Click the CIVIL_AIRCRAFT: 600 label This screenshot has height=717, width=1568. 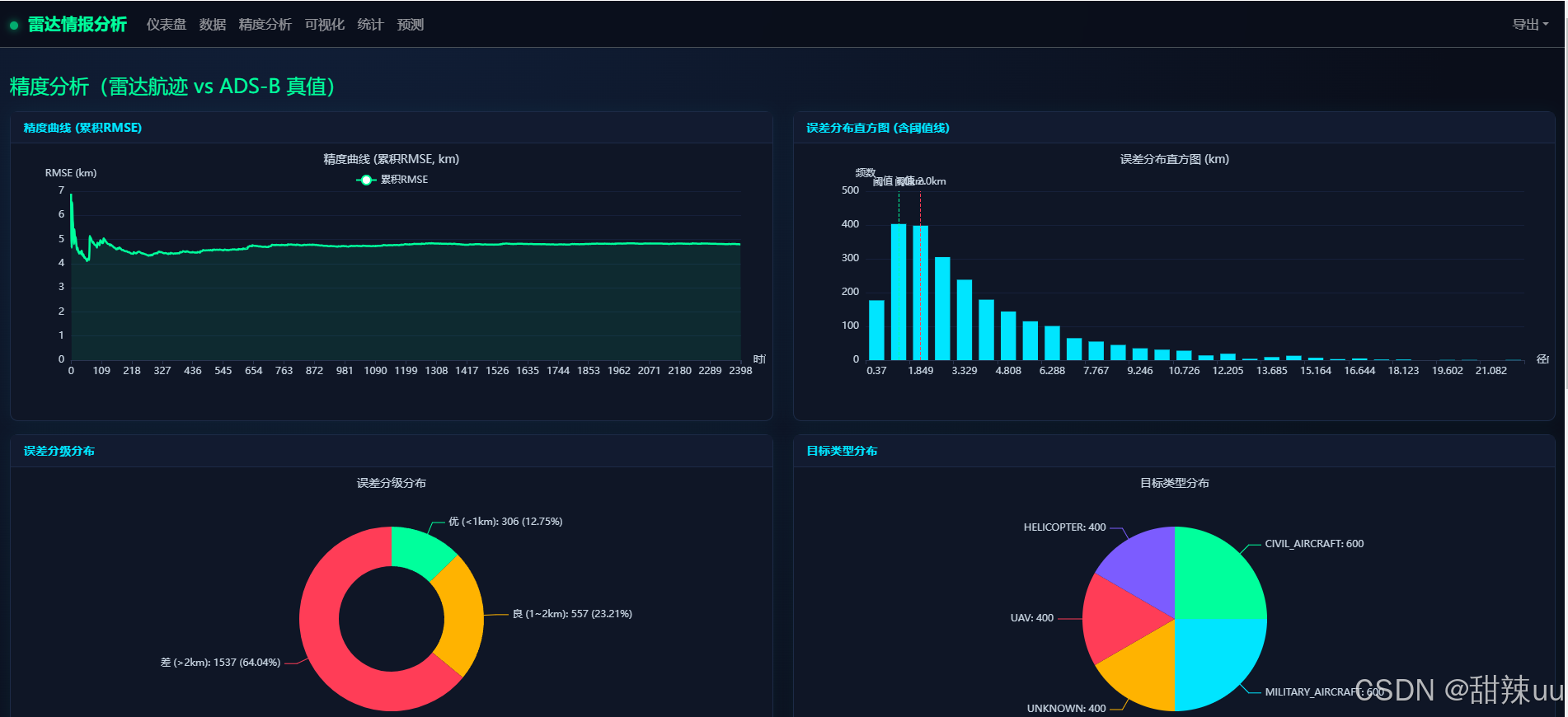(1314, 544)
